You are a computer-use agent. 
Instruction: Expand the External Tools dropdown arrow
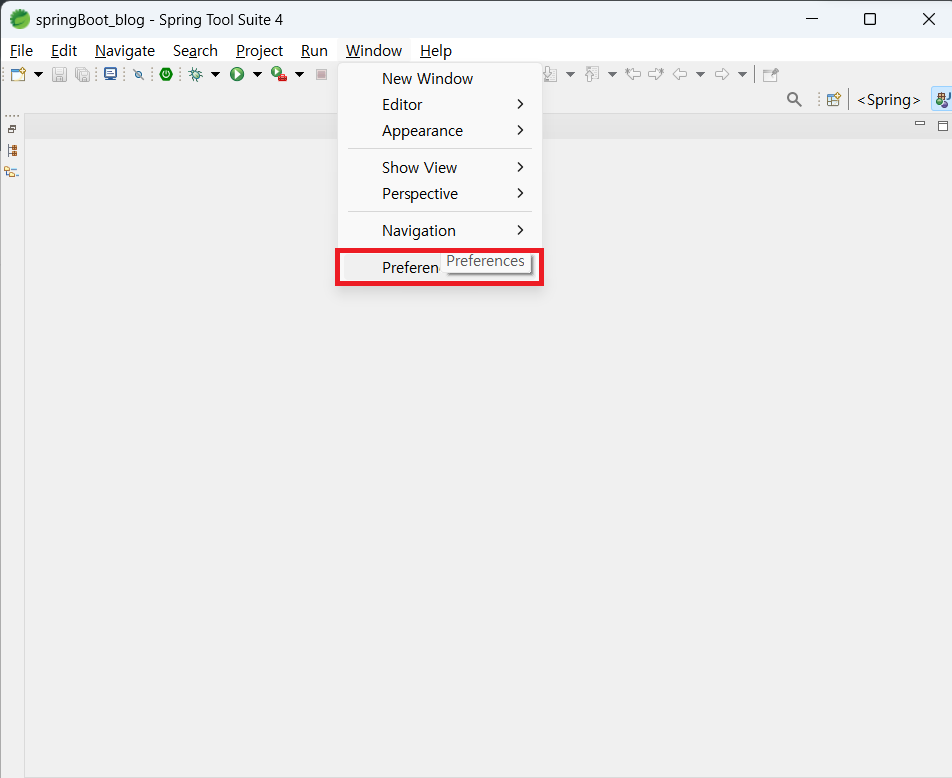(x=299, y=75)
